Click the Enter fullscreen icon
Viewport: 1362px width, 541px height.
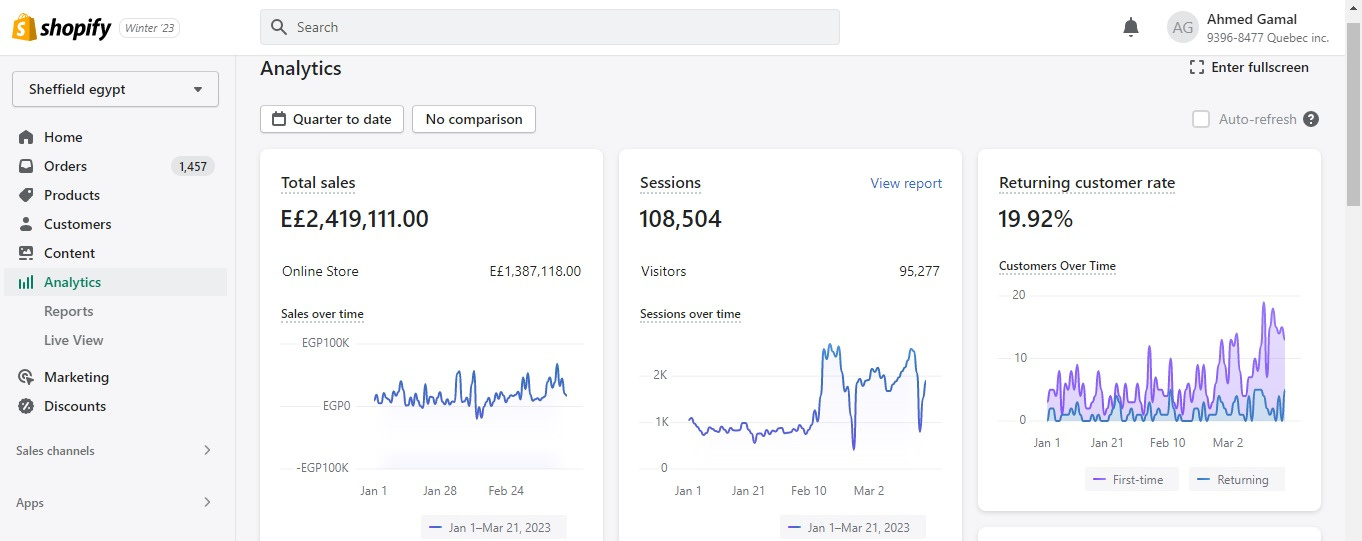point(1197,67)
